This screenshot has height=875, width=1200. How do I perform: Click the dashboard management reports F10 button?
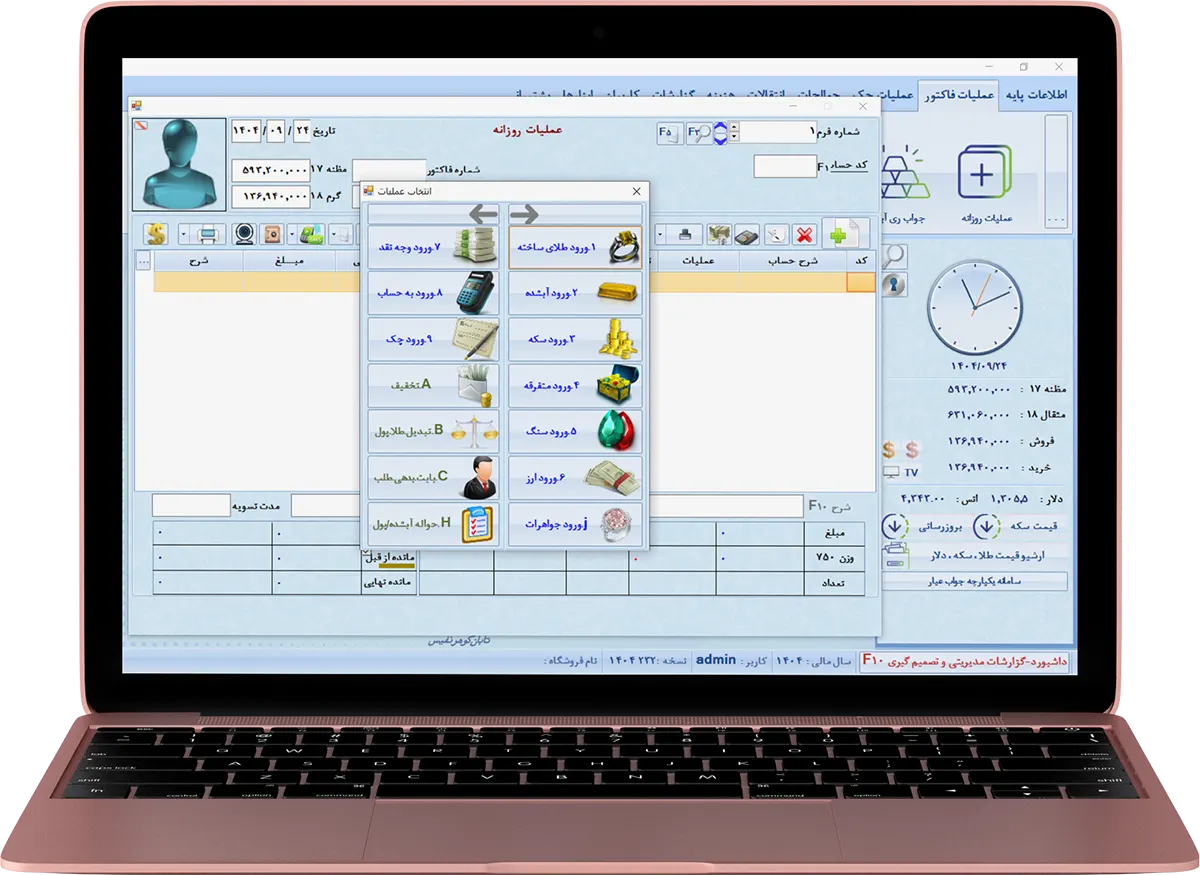point(966,661)
